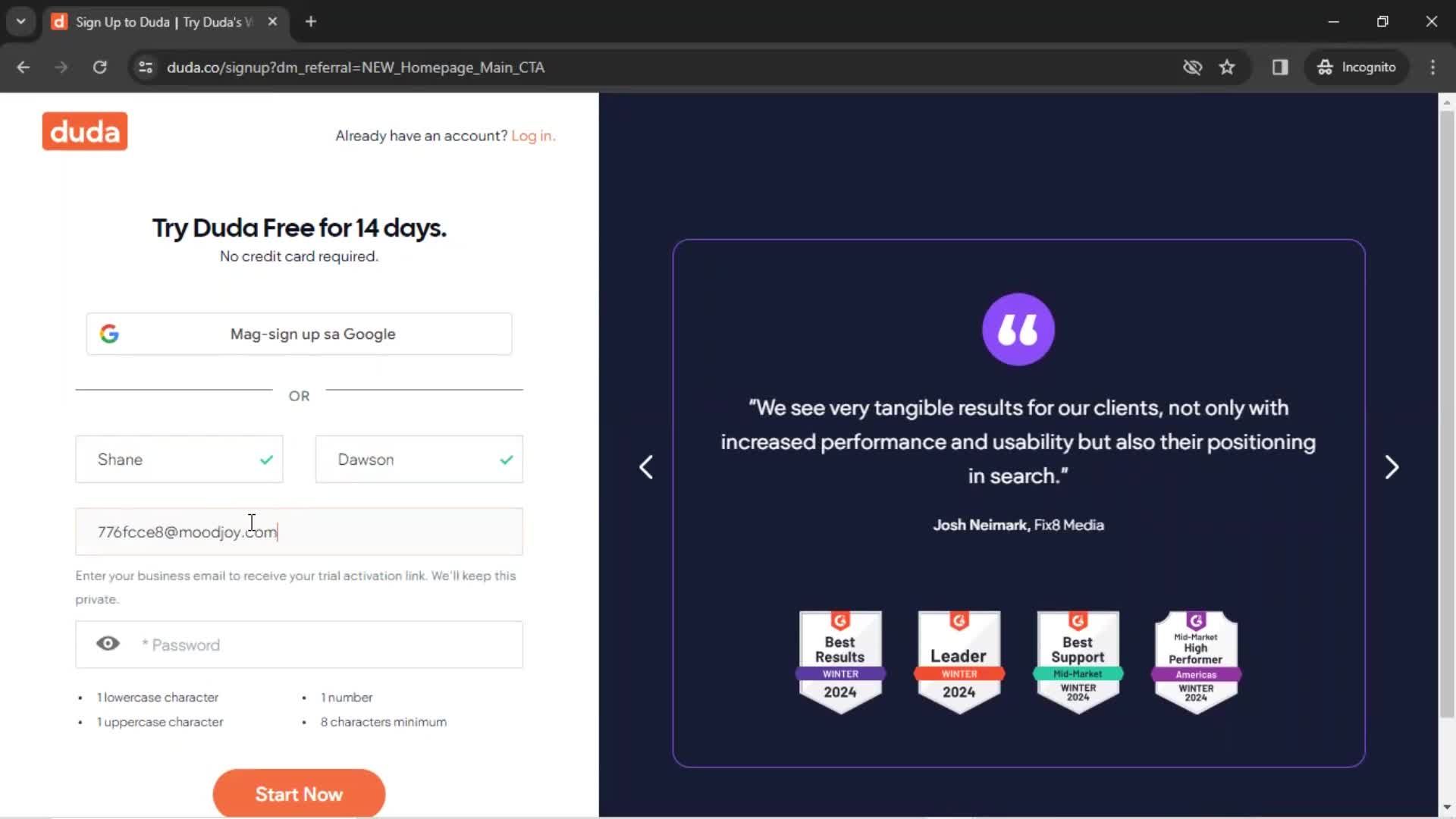Select the Sign Up to Duda tab
The height and width of the screenshot is (819, 1456).
(165, 22)
